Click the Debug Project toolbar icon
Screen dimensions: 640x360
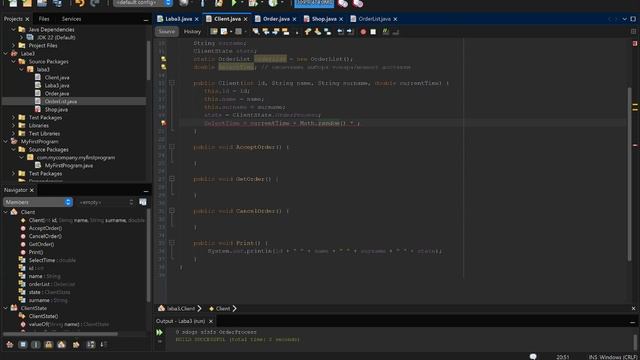click(x=253, y=3)
